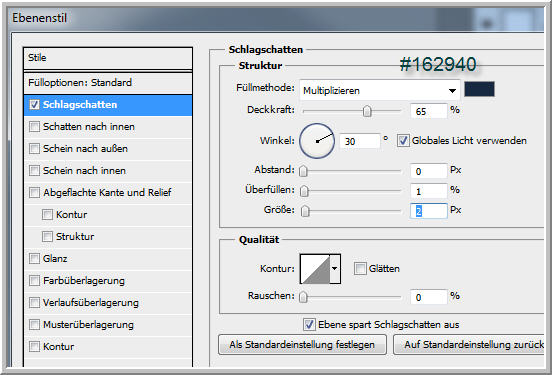This screenshot has height=375, width=552.
Task: Select the Stile entry in list
Action: [108, 58]
